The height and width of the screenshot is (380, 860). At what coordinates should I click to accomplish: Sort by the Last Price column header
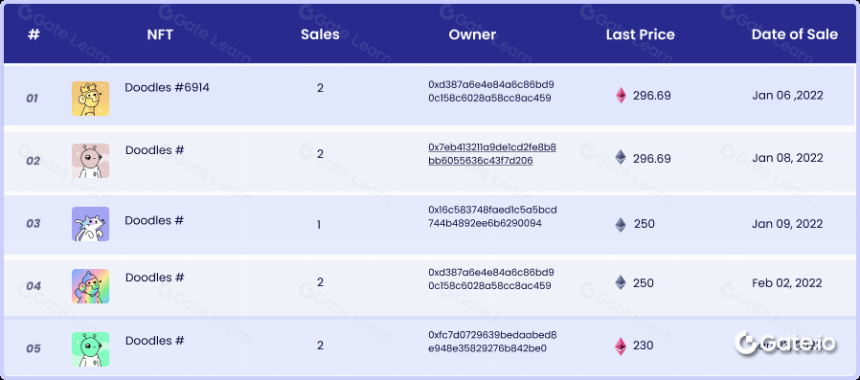(640, 35)
